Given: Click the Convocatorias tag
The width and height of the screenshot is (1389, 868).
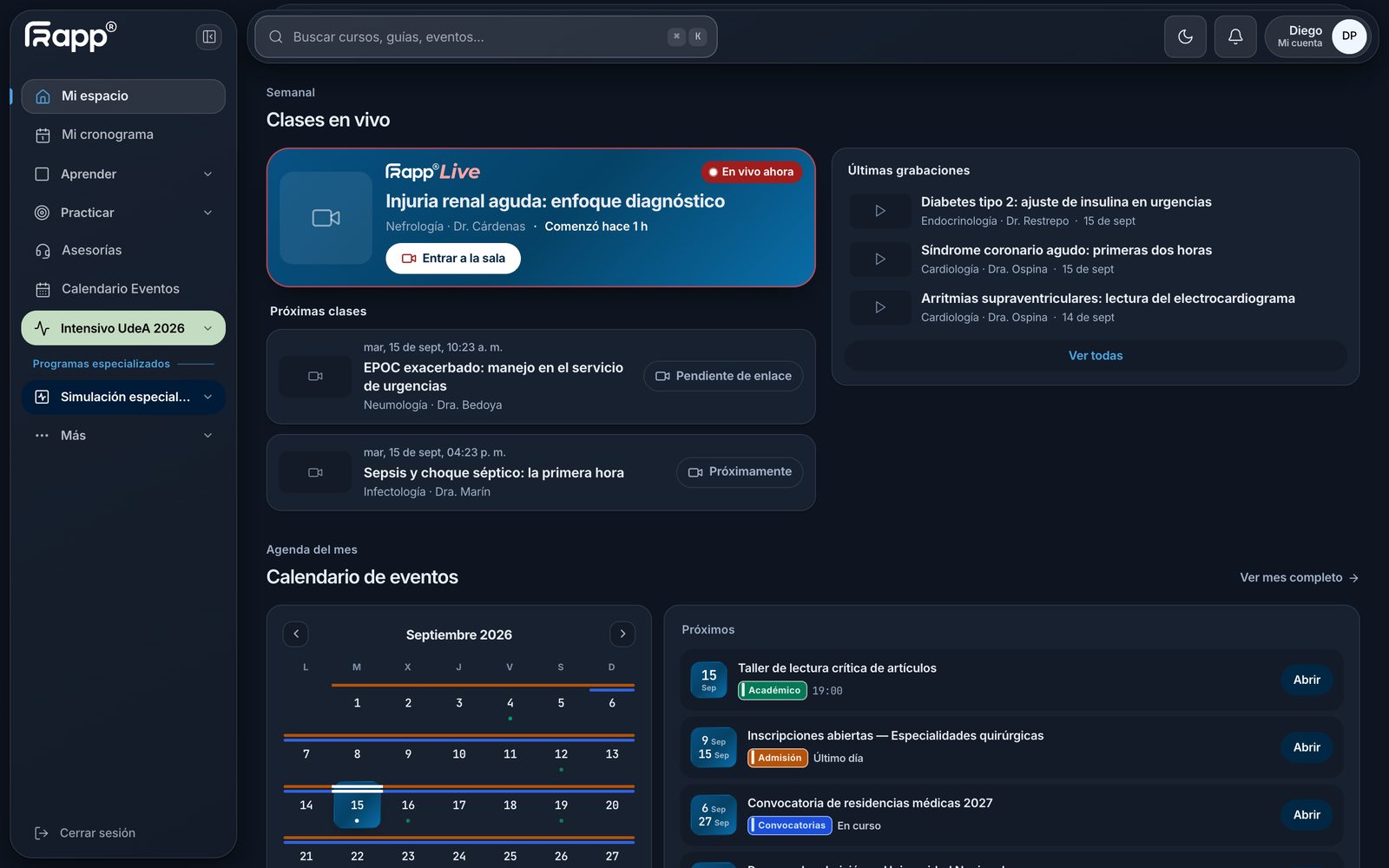Looking at the screenshot, I should (x=790, y=825).
